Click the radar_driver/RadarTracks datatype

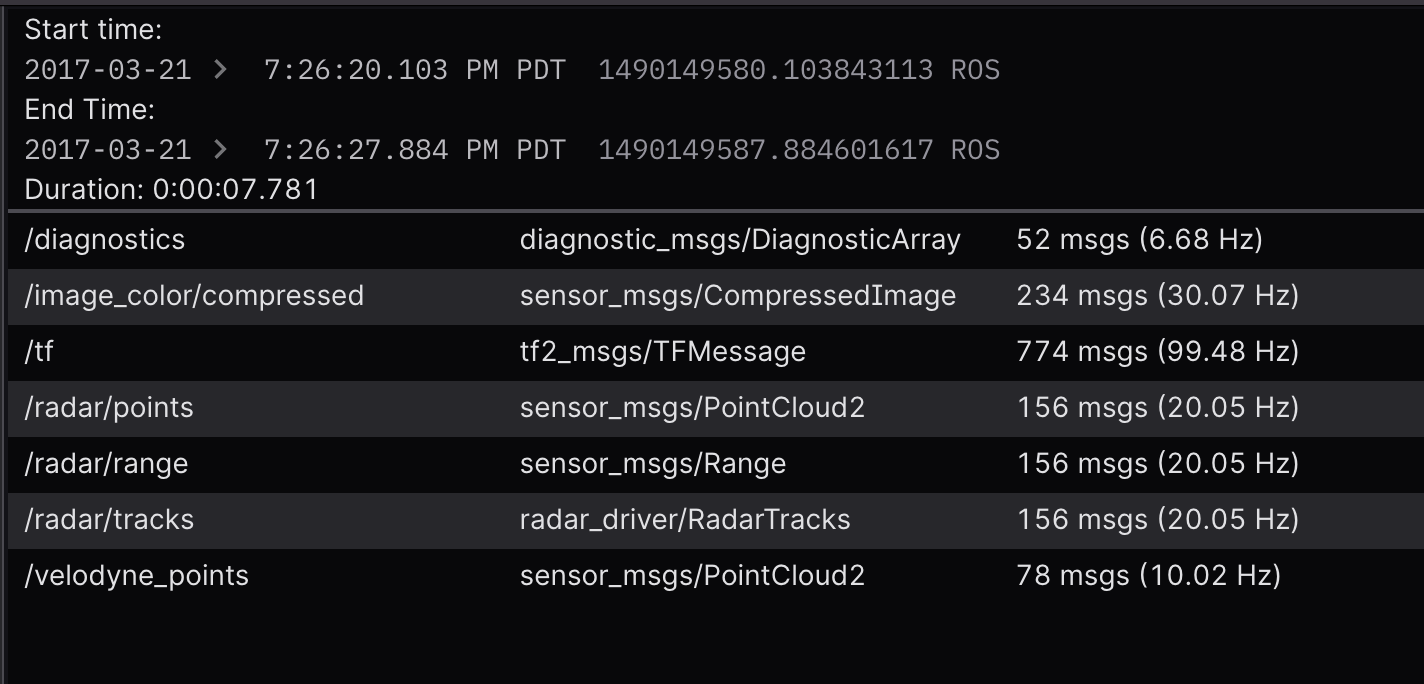point(685,520)
